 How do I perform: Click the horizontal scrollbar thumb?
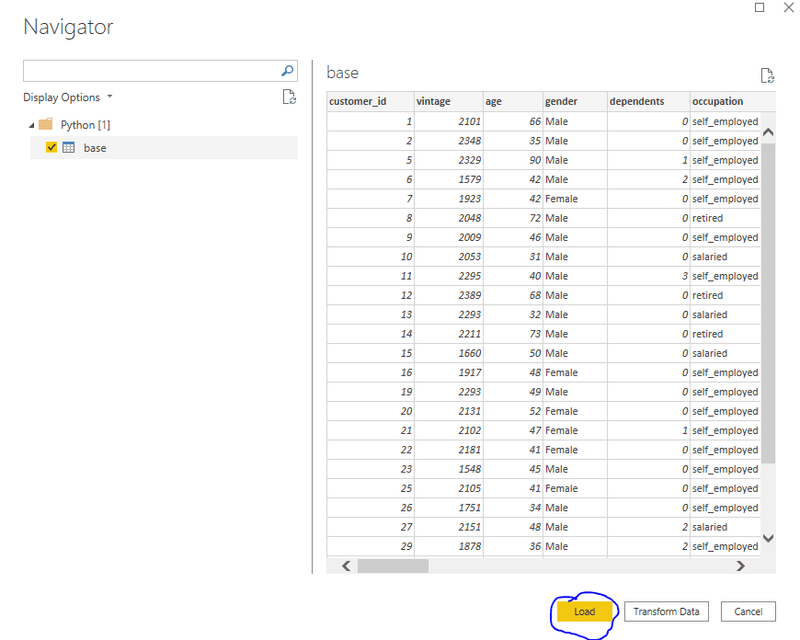click(x=393, y=565)
